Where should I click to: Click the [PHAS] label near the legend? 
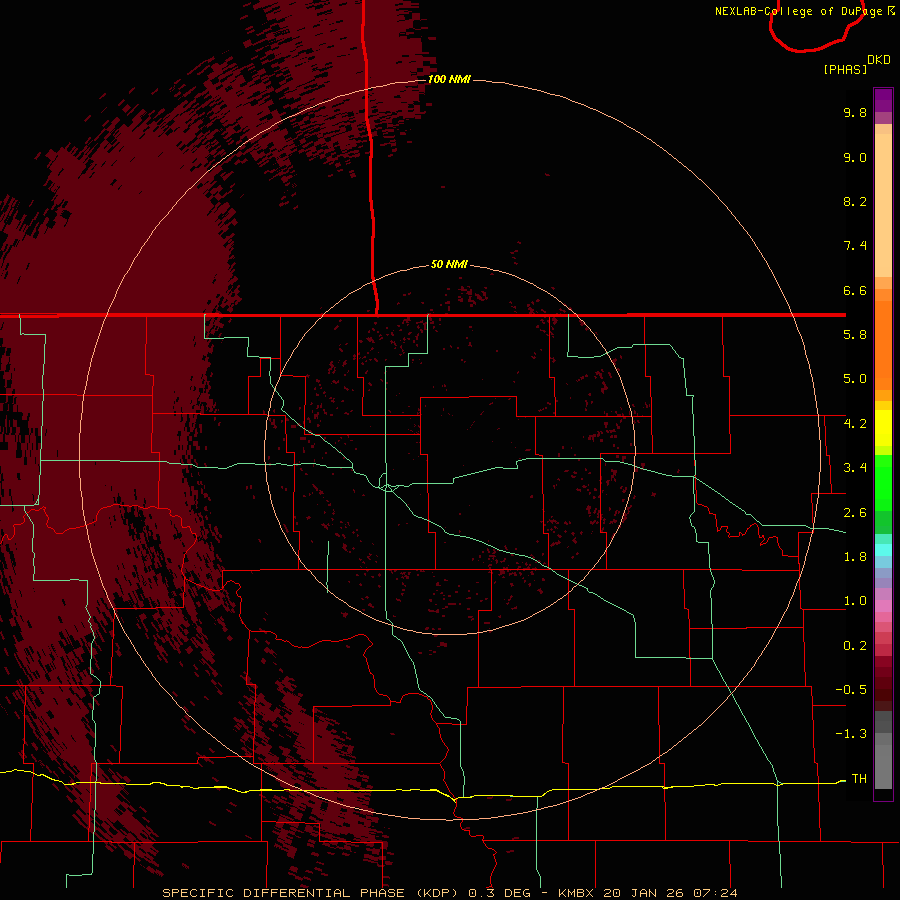(845, 69)
